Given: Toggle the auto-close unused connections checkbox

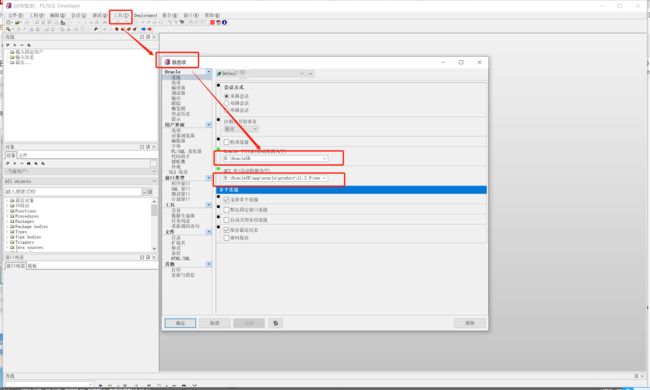Looking at the screenshot, I should [227, 220].
